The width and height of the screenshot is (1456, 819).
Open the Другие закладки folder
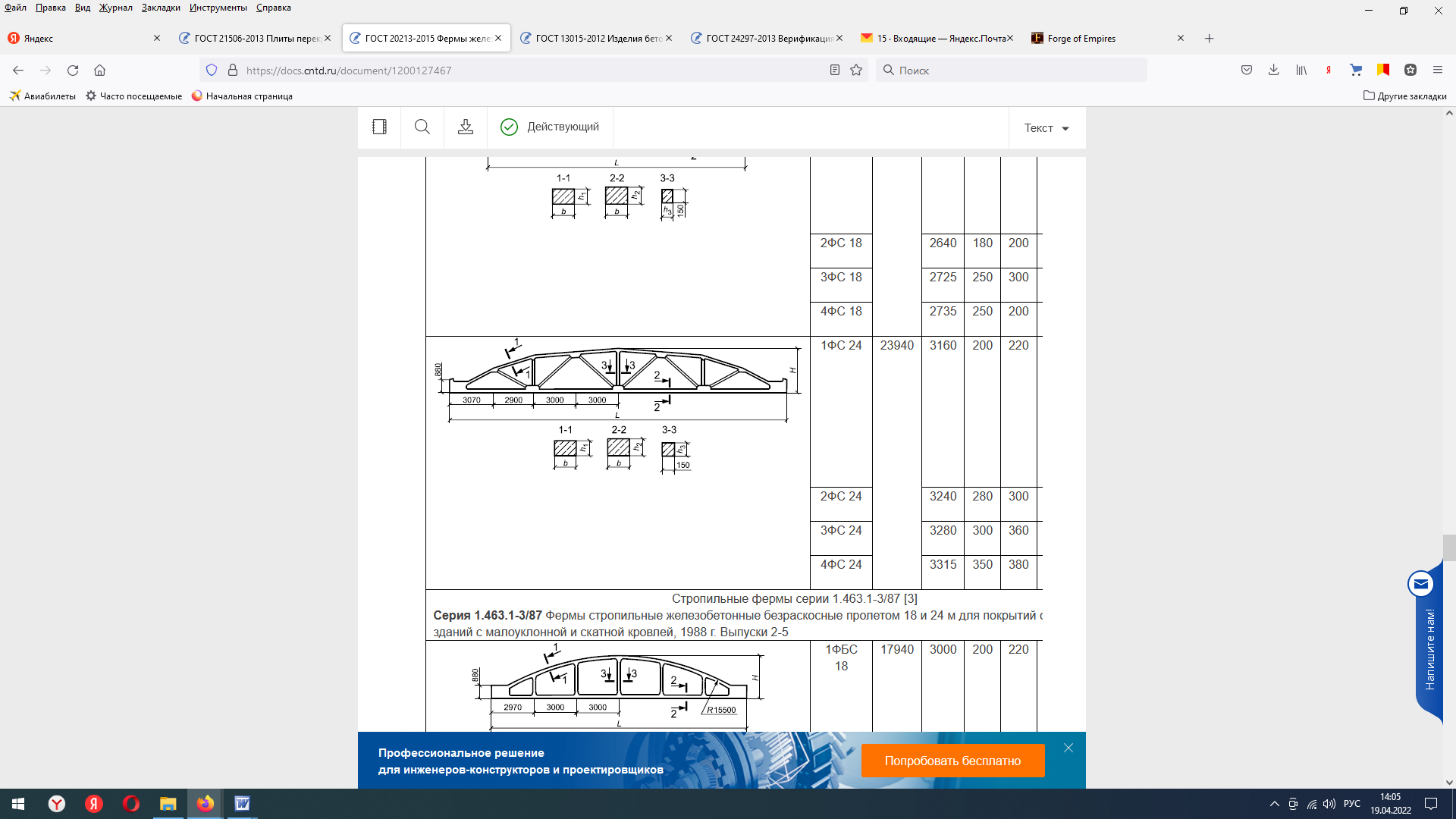(1405, 96)
